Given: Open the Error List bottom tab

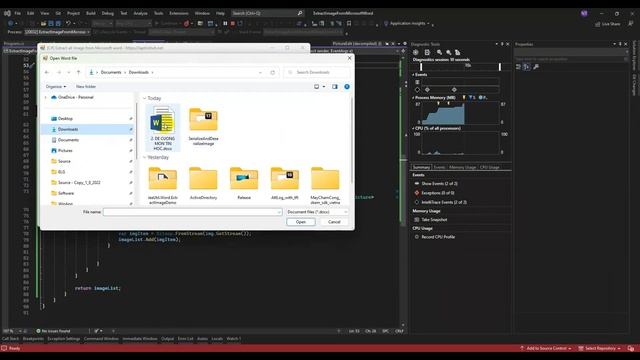Looking at the screenshot, I should click(185, 339).
